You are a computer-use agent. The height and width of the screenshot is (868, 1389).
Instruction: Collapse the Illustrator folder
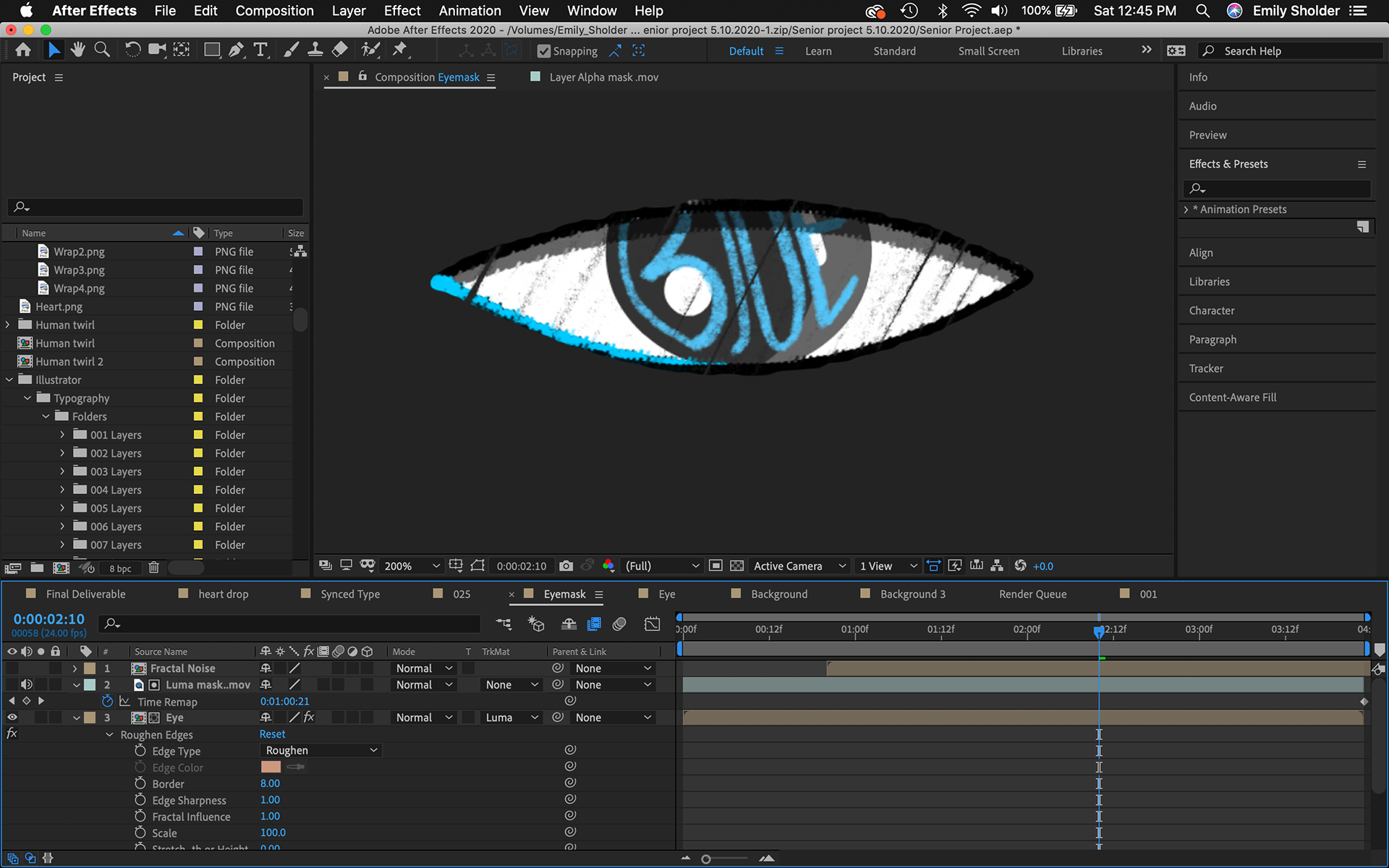[x=9, y=380]
